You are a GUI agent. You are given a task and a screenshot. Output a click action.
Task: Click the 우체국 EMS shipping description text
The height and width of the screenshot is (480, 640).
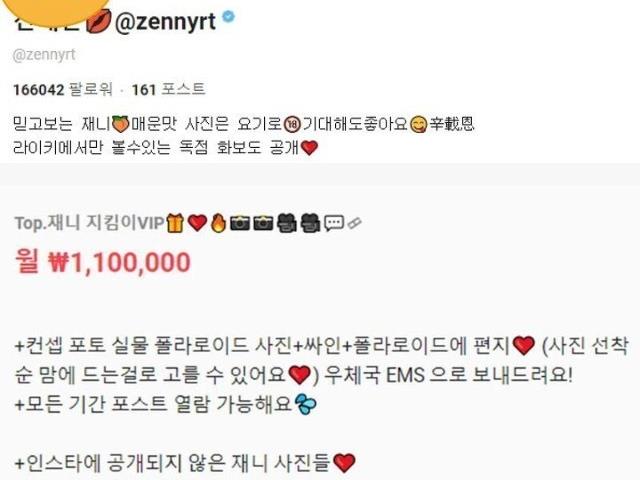(x=448, y=376)
